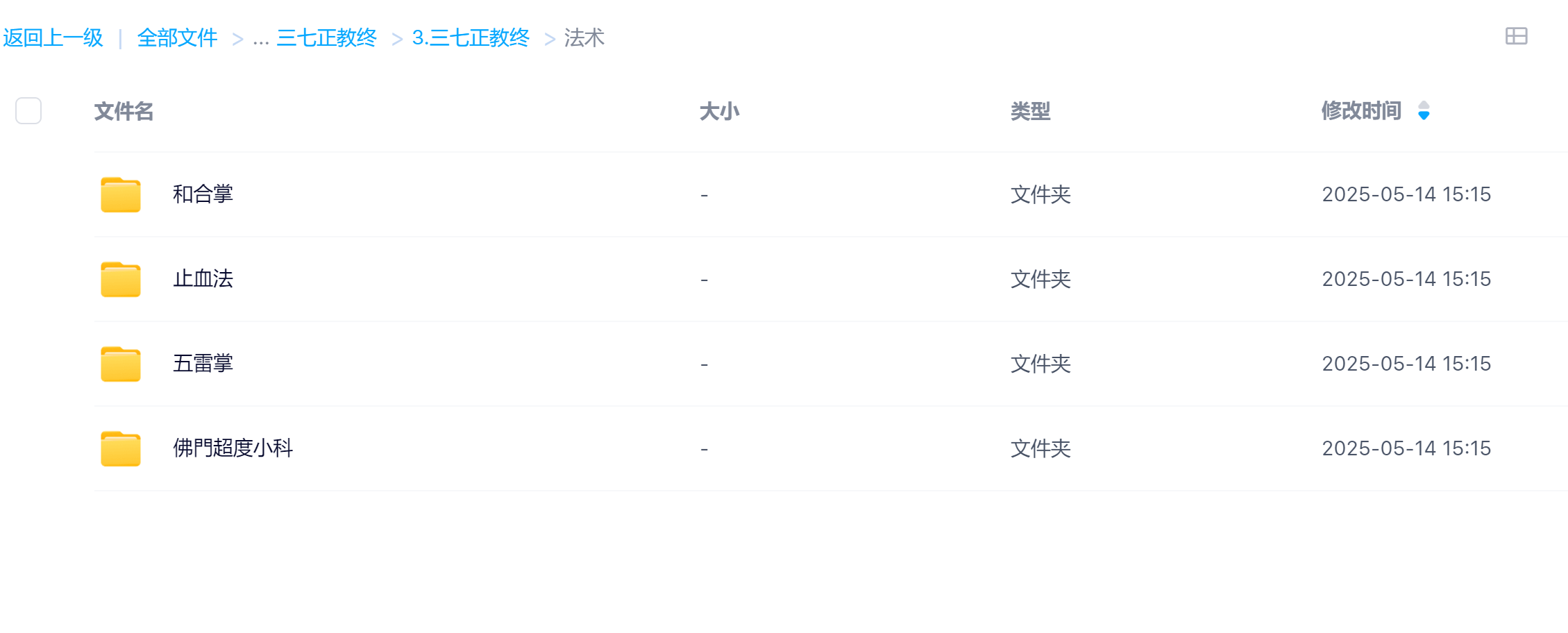The height and width of the screenshot is (633, 1568).
Task: Click the 文件名 column header
Action: [124, 111]
